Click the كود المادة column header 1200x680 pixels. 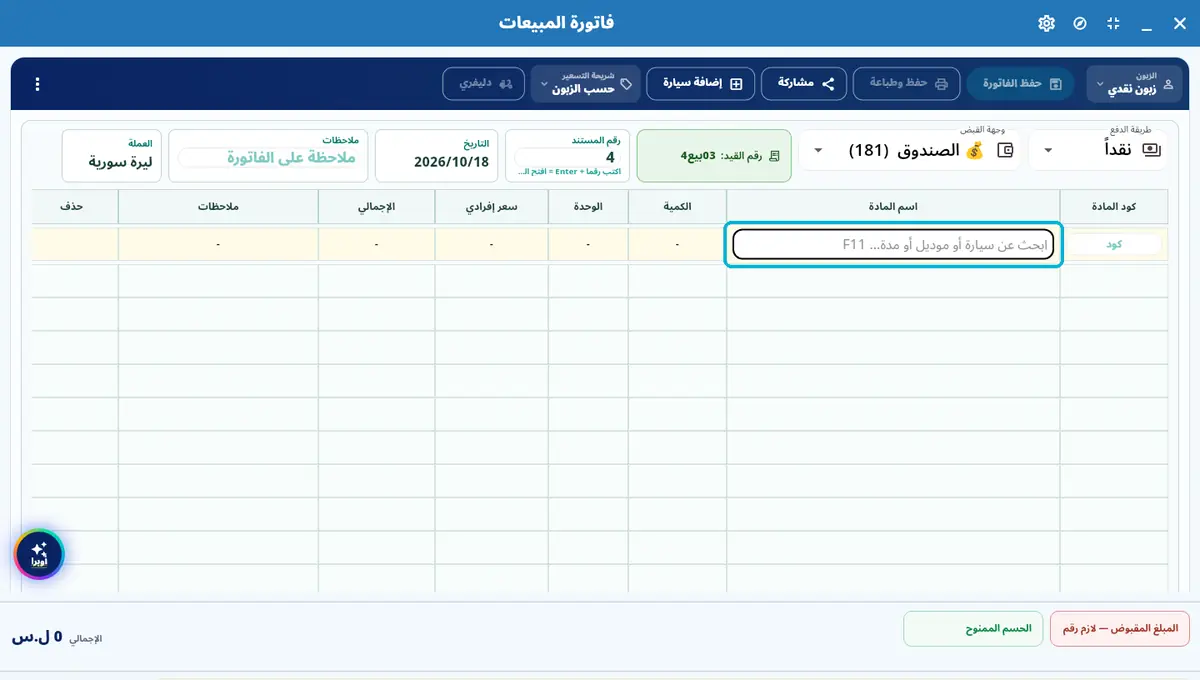coord(1114,206)
